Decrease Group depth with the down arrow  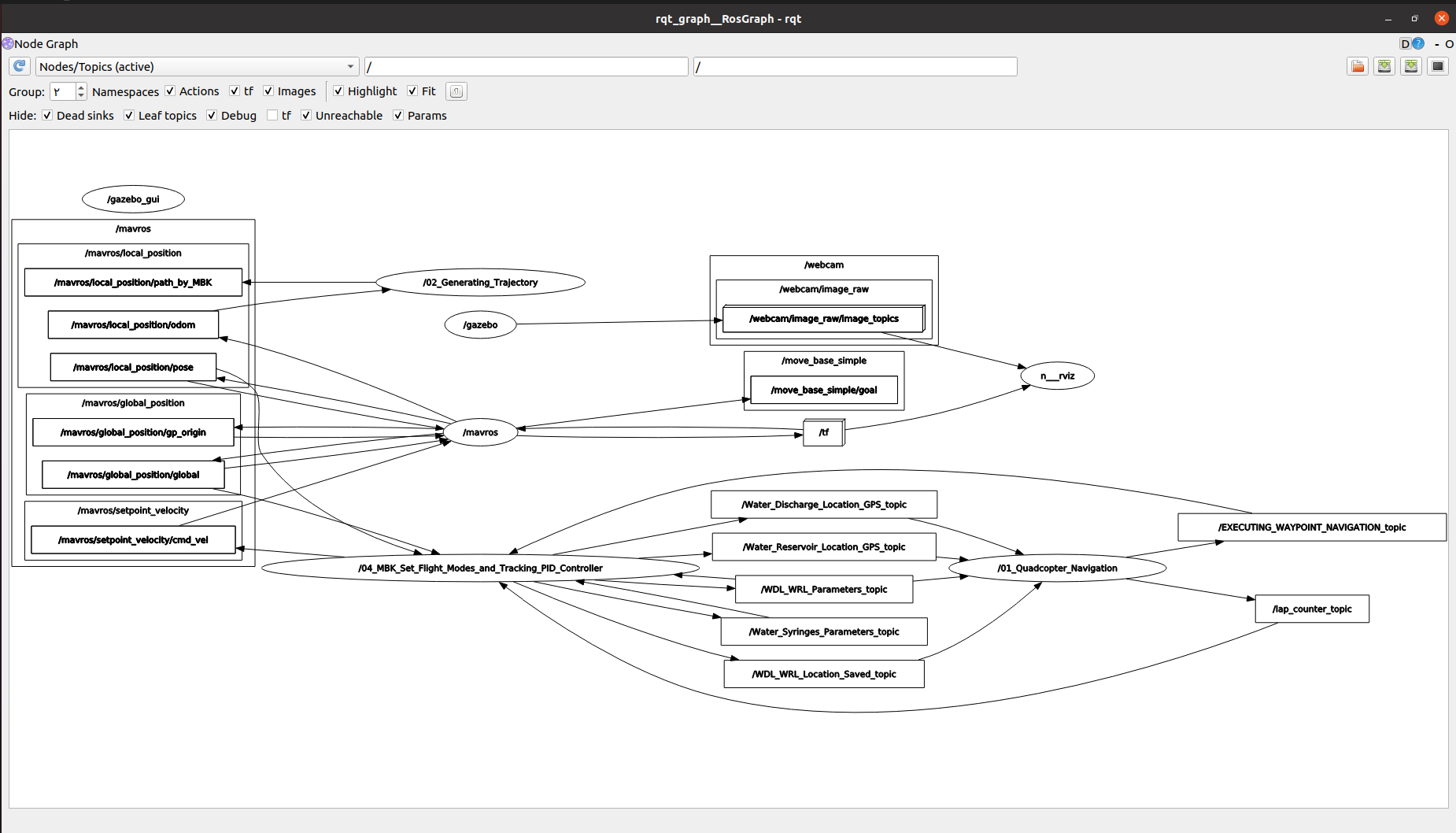pos(80,96)
